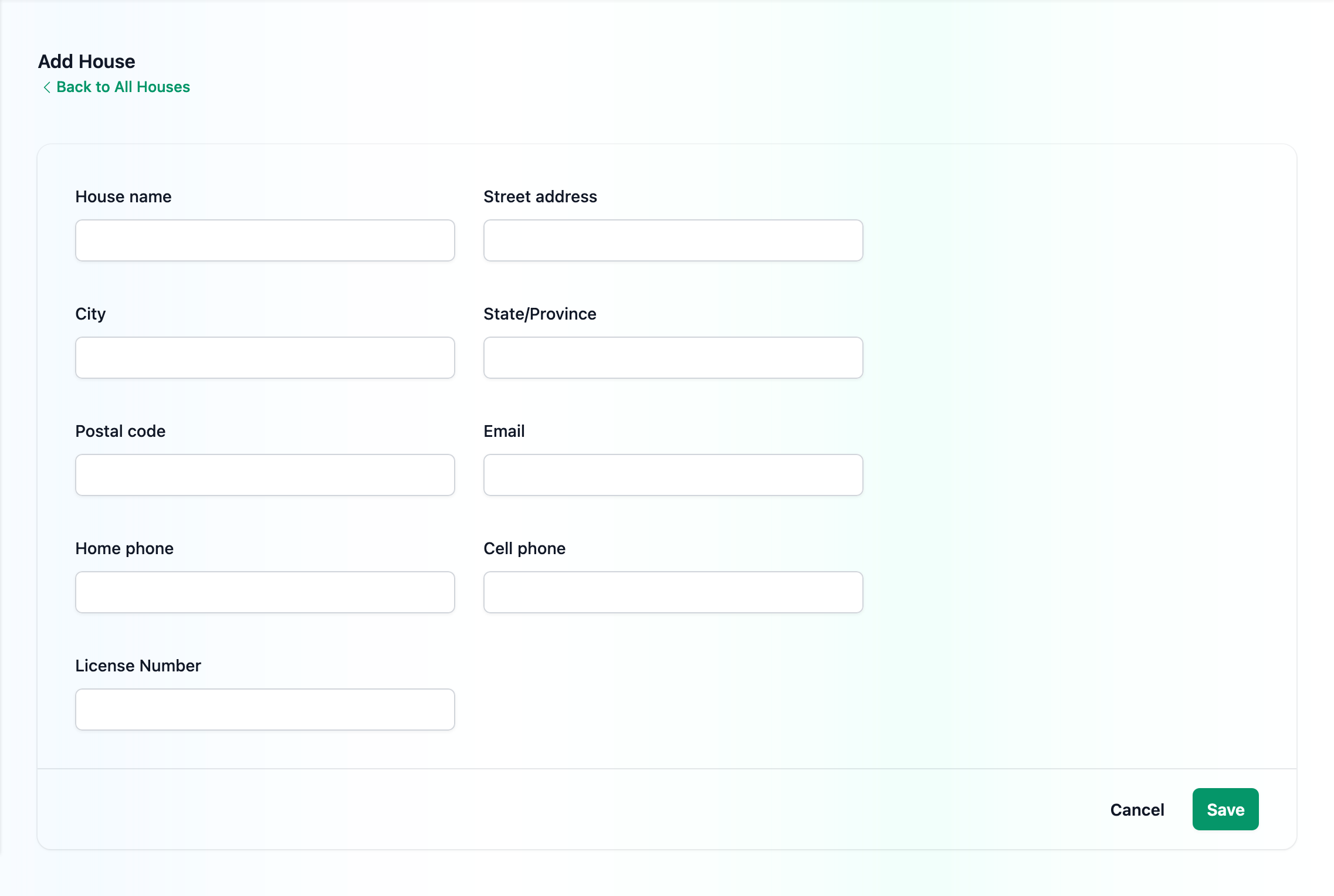Focus the Street address text box
The height and width of the screenshot is (896, 1334).
pos(673,240)
